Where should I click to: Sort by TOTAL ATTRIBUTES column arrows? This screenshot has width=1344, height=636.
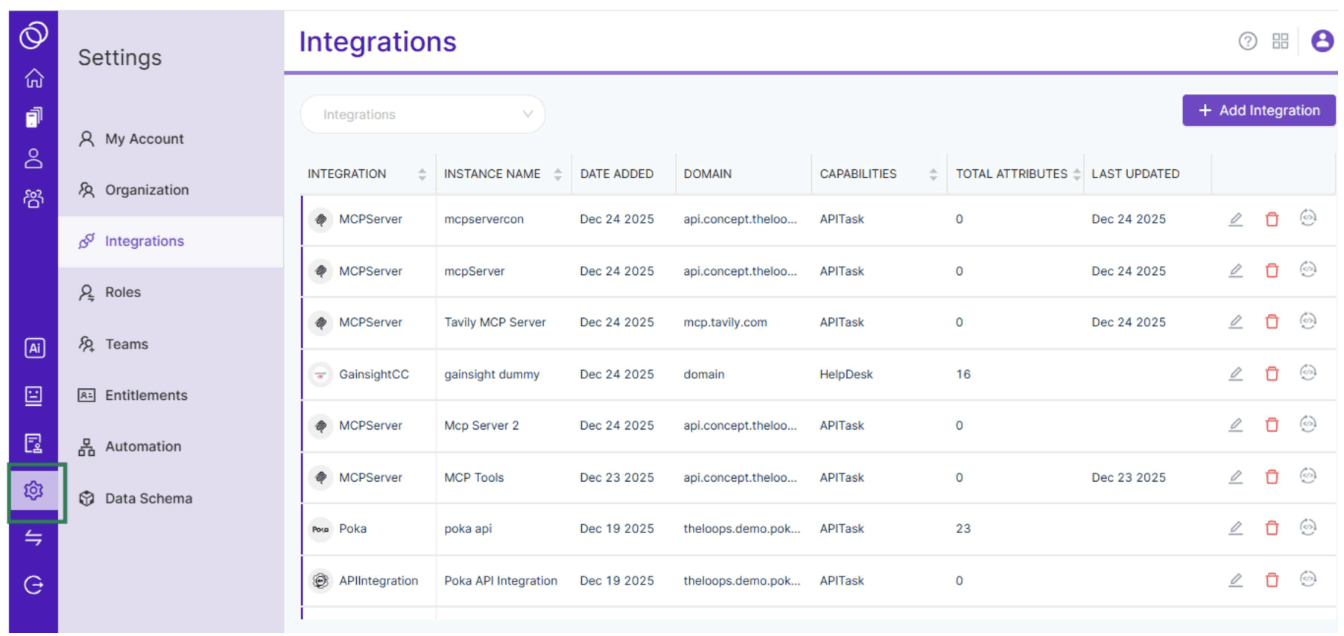pos(1077,174)
